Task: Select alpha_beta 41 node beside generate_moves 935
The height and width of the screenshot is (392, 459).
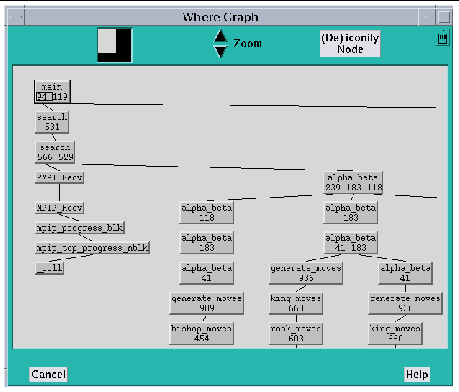Action: coord(405,273)
